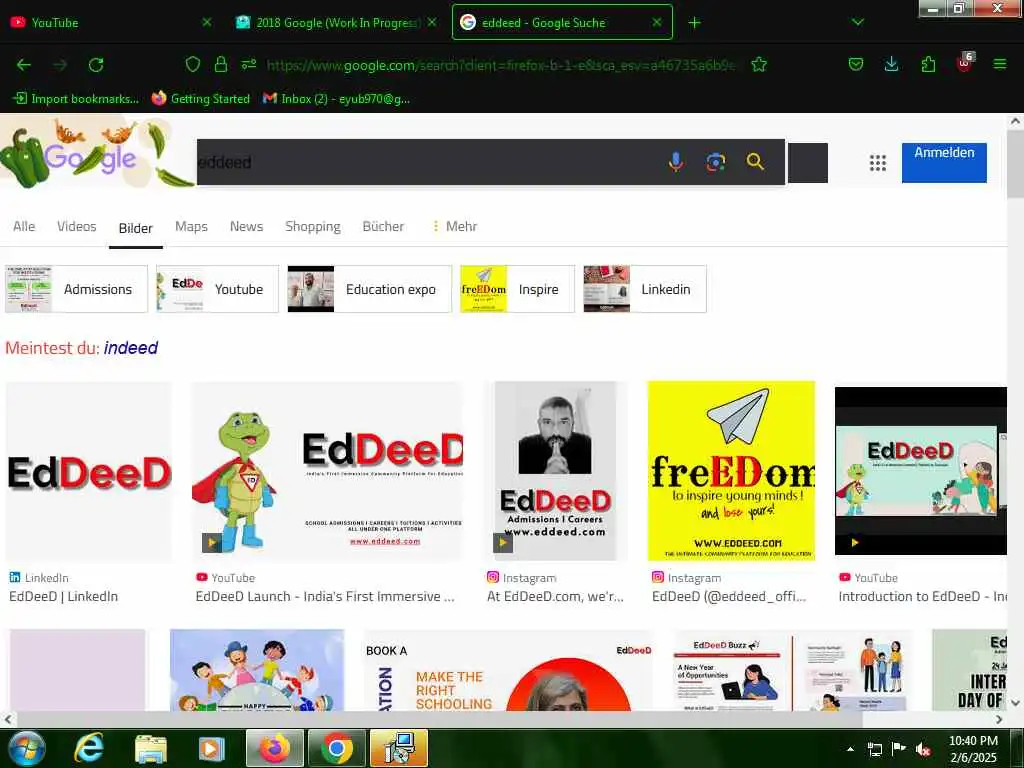Open the site permissions icon in the address bar
This screenshot has height=768, width=1024.
249,64
